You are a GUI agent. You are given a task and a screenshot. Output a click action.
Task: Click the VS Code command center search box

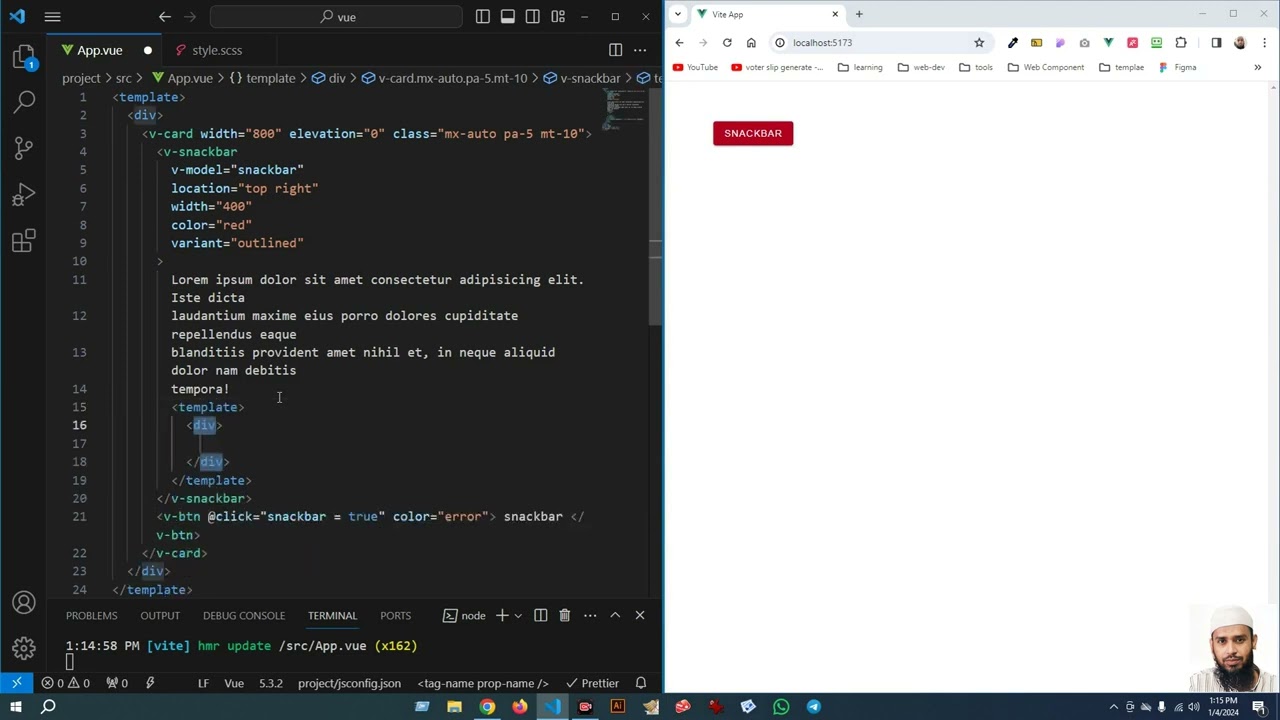(x=337, y=16)
